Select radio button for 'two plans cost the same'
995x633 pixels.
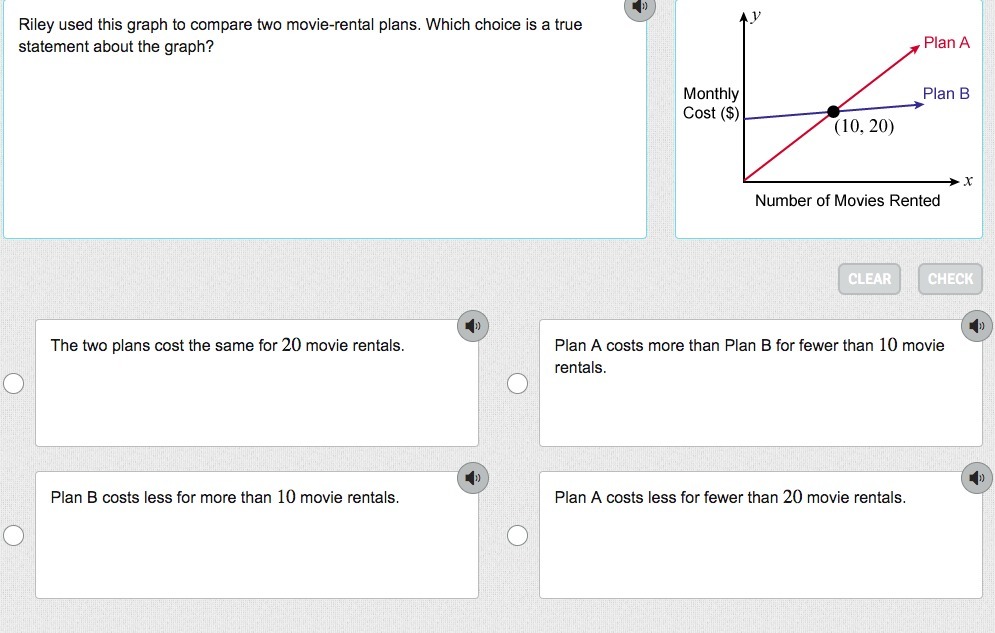coord(13,384)
